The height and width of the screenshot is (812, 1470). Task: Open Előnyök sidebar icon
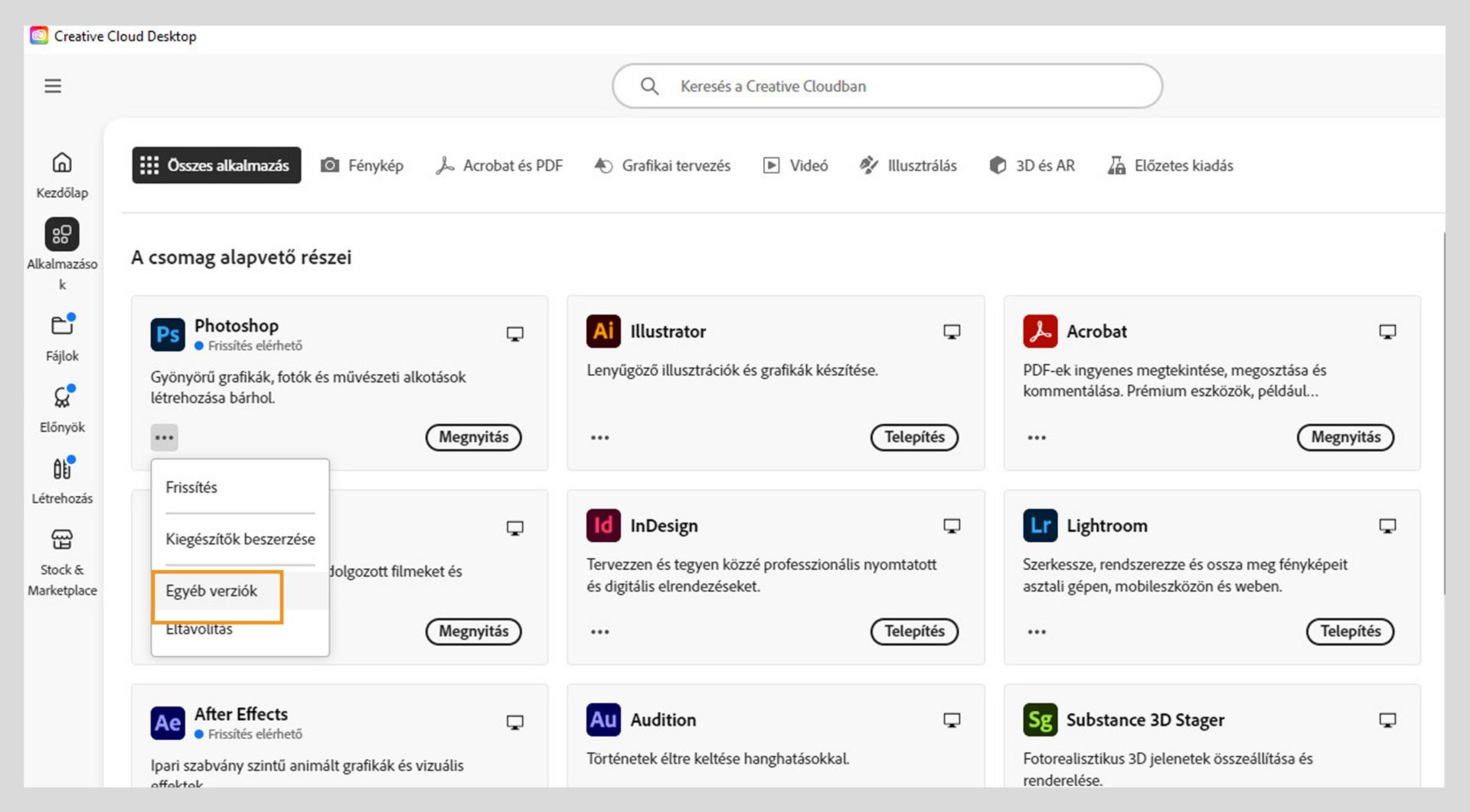pos(62,397)
